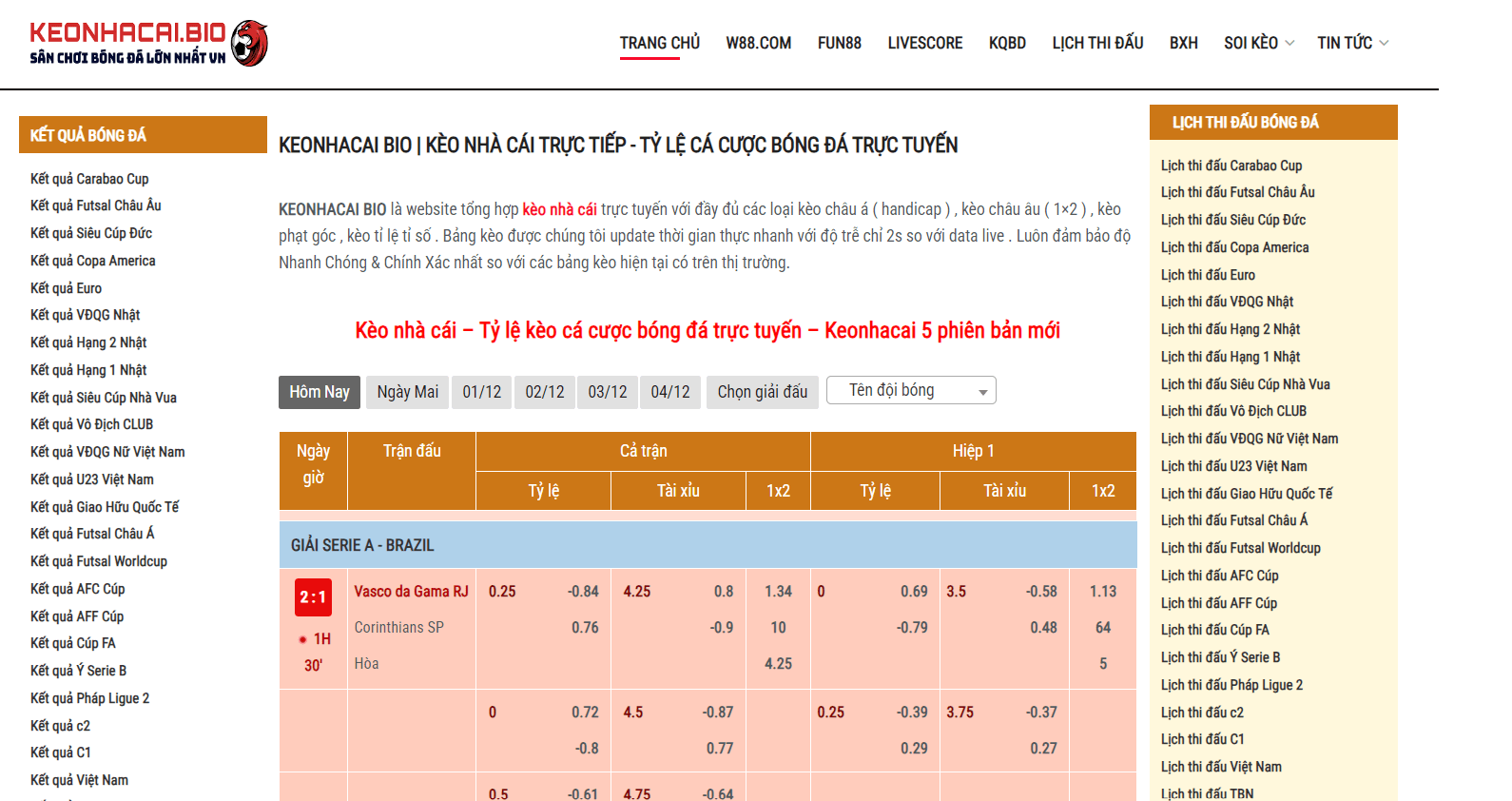
Task: Open Lịch thi đấu AFF Cúp link
Action: click(x=1219, y=603)
